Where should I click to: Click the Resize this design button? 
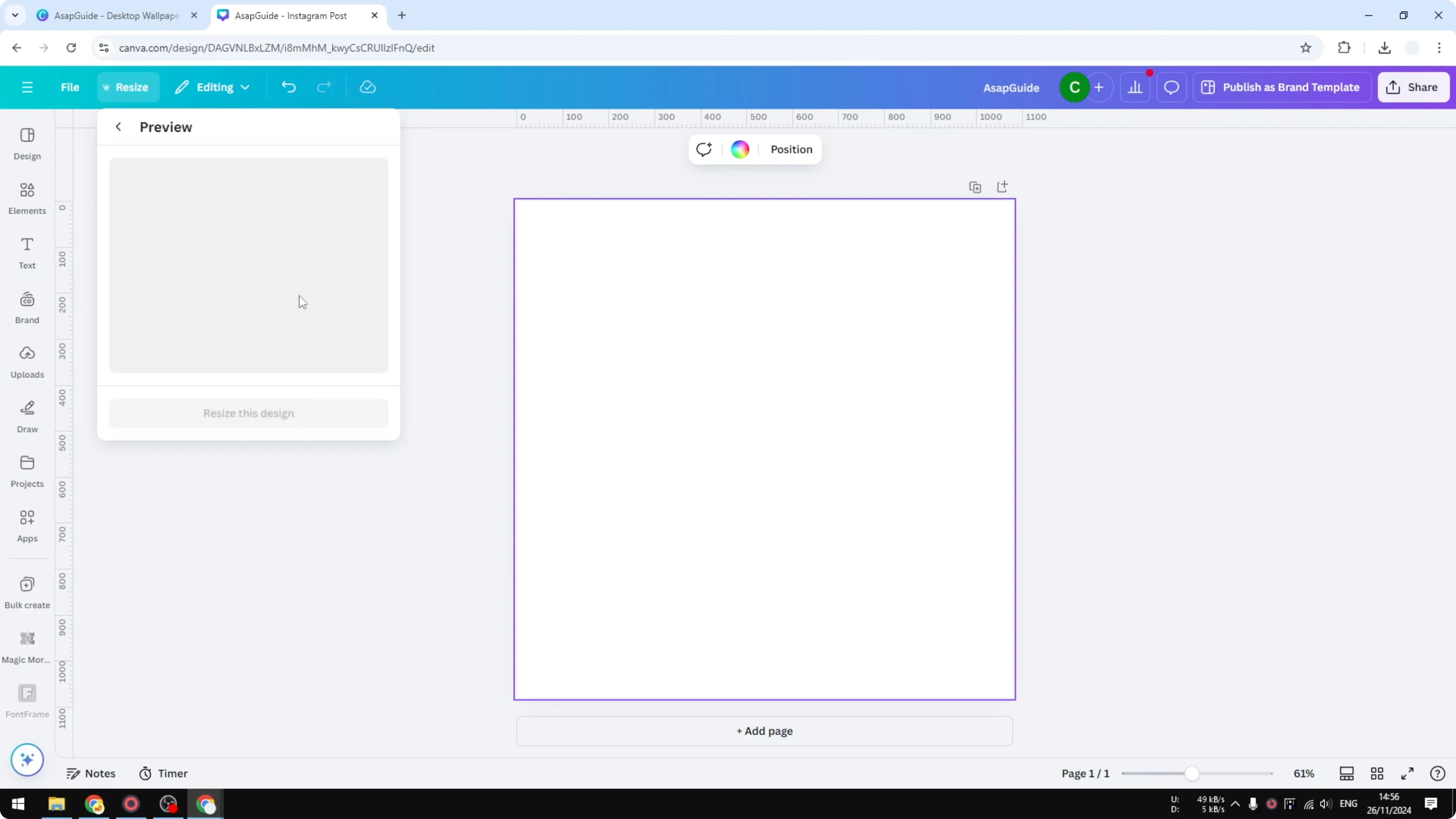pos(249,413)
